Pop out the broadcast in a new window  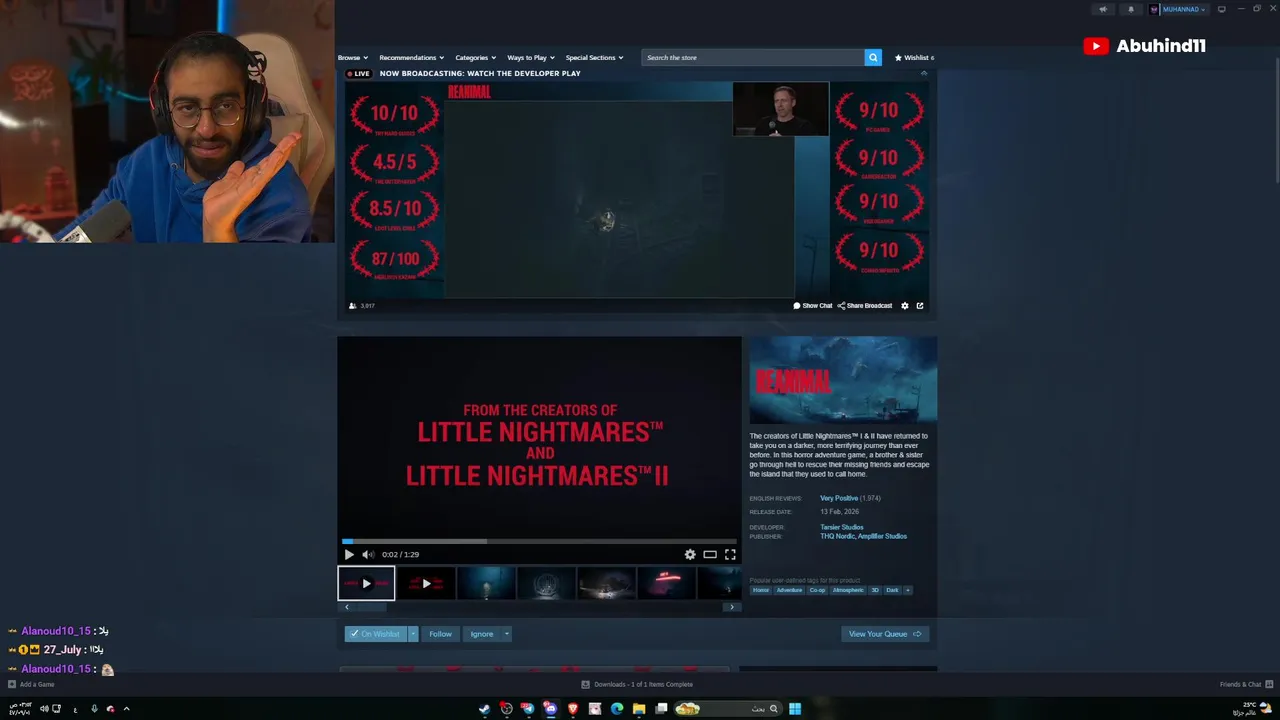920,306
